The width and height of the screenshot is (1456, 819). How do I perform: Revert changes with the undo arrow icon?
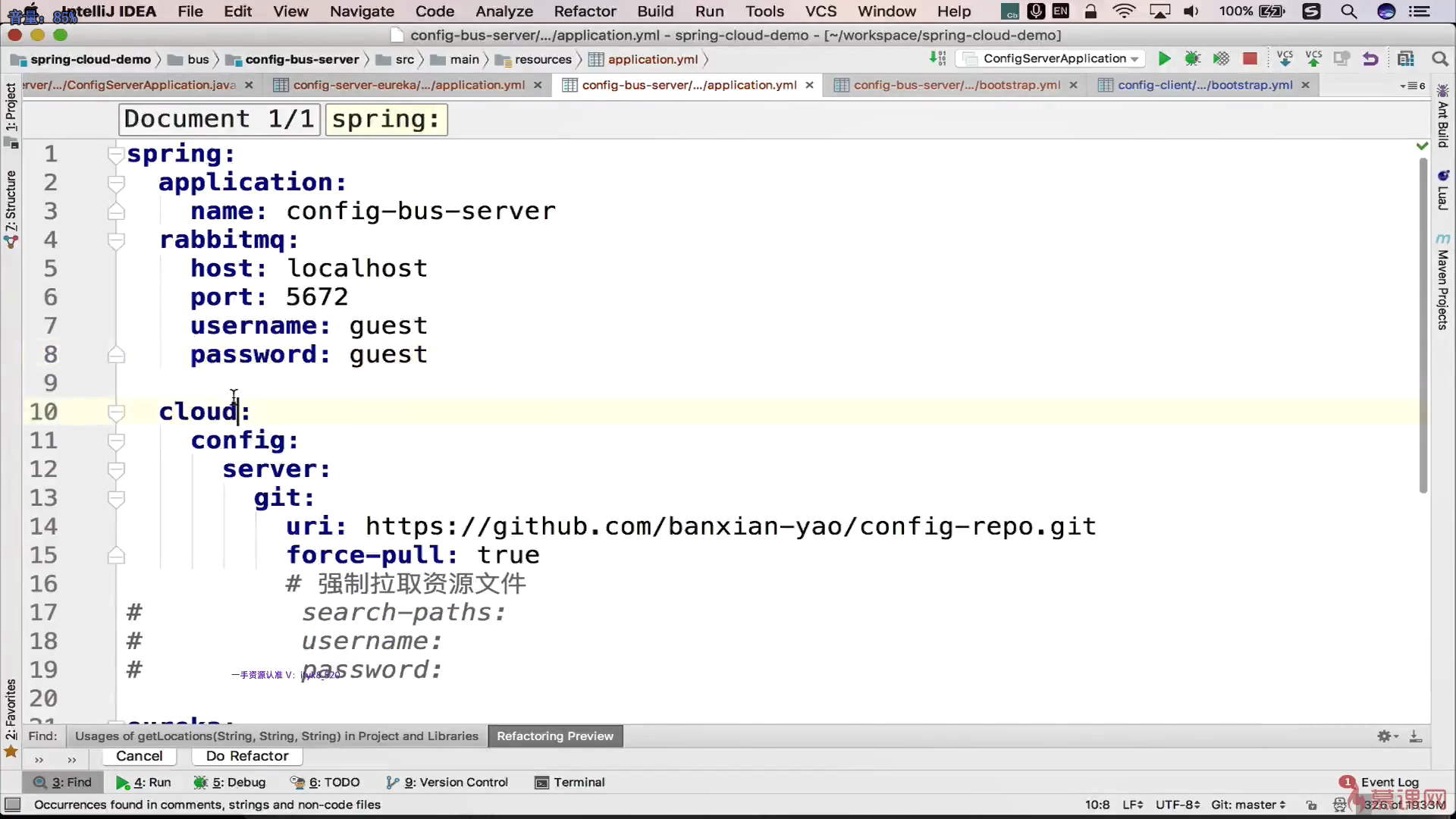pyautogui.click(x=1370, y=58)
